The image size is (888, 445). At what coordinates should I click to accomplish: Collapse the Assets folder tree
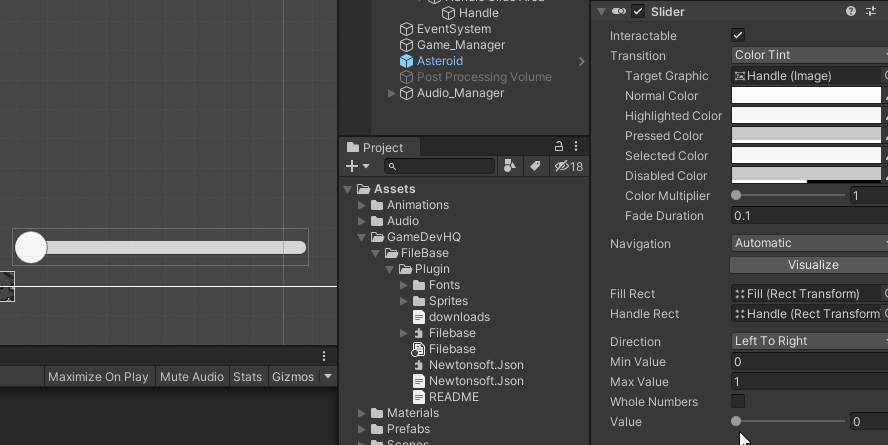(x=348, y=189)
